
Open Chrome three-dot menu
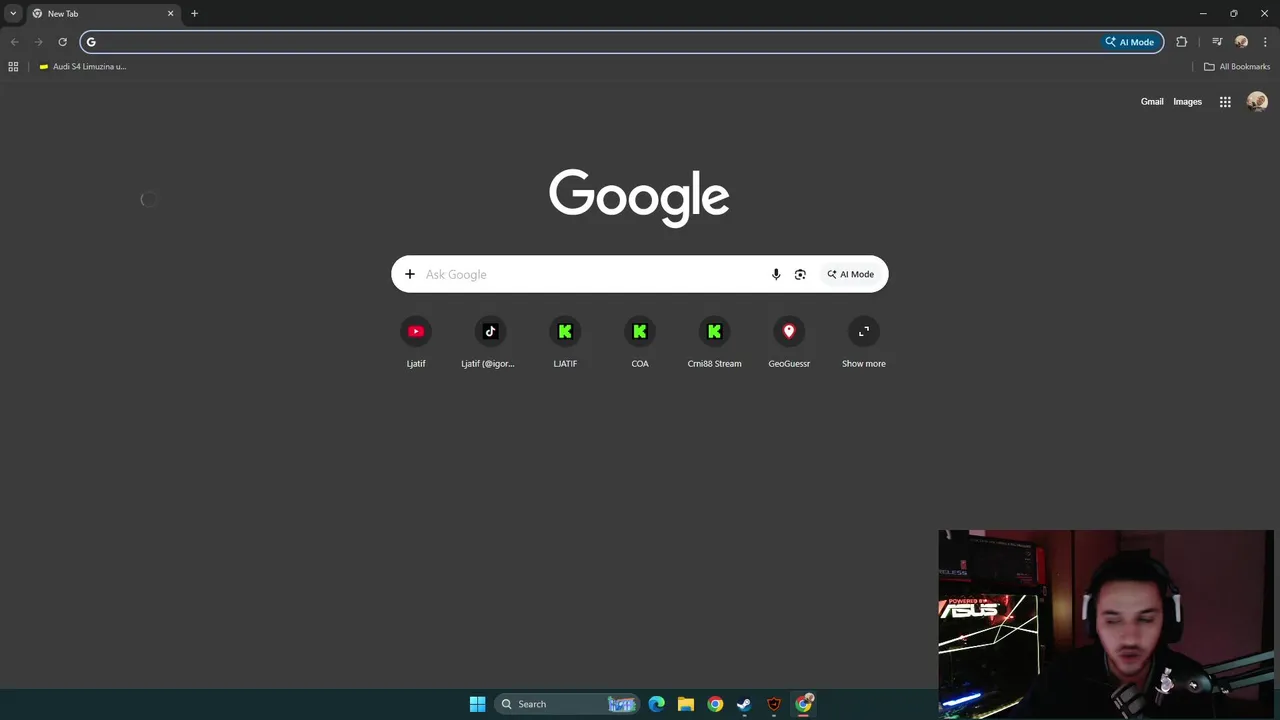pyautogui.click(x=1265, y=42)
